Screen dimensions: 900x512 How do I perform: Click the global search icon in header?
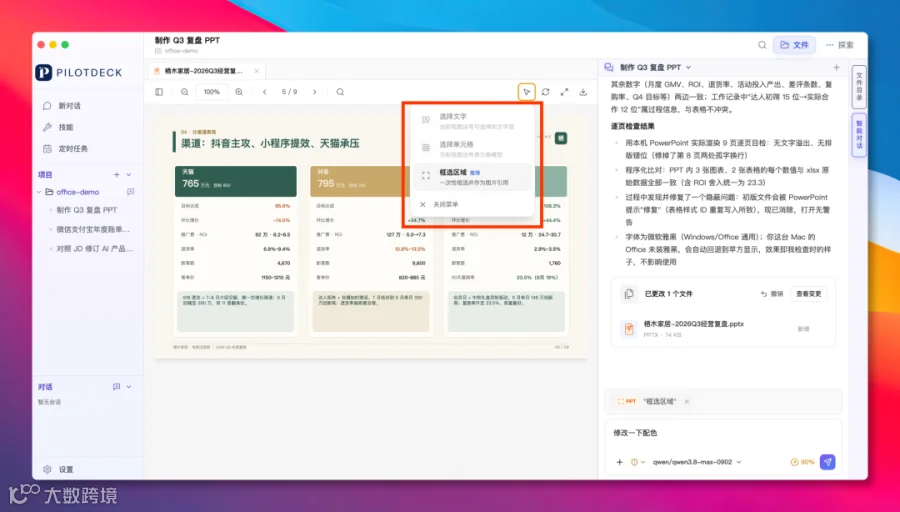tap(762, 45)
